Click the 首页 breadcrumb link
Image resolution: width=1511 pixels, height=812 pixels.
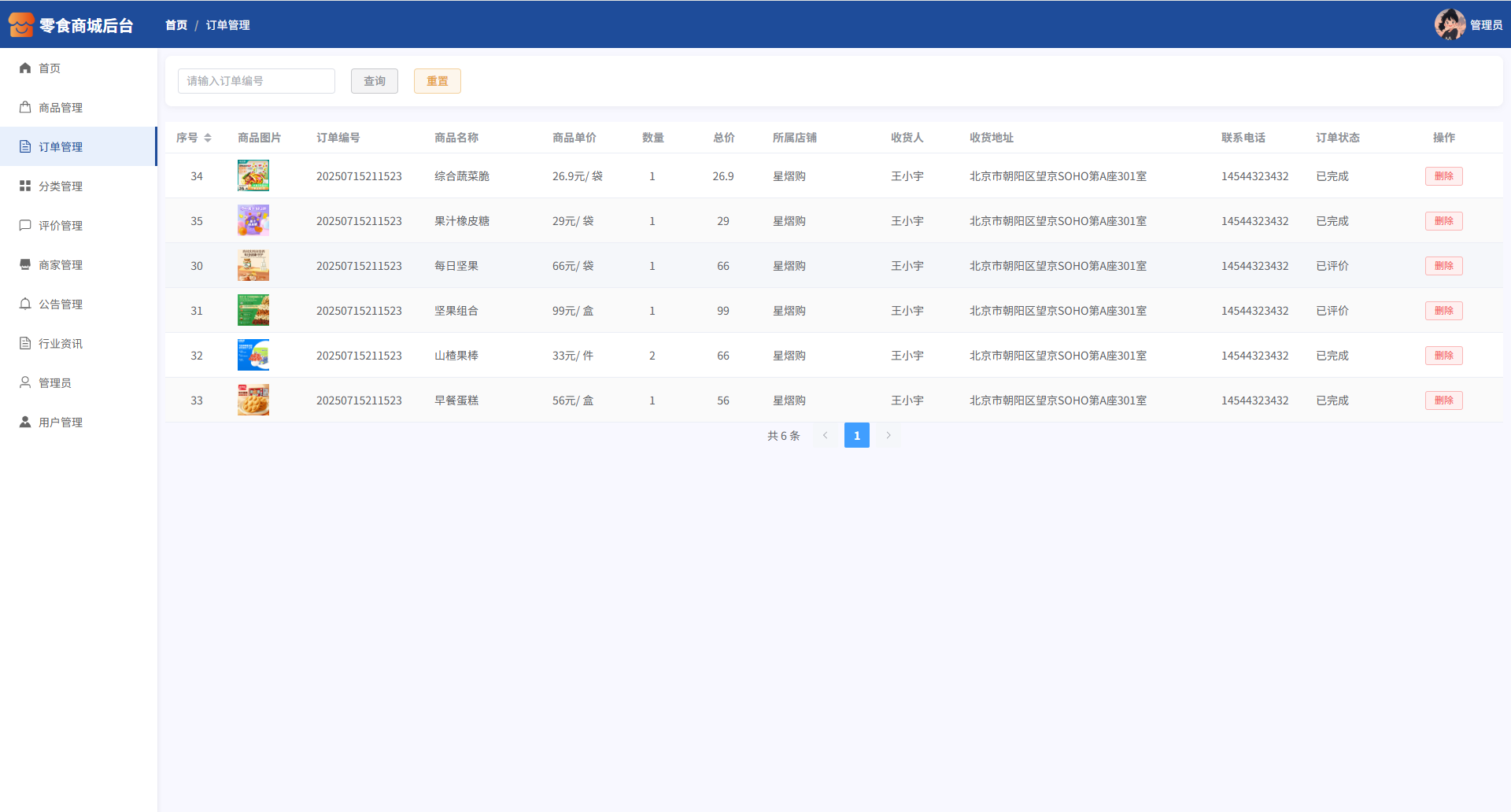[176, 25]
